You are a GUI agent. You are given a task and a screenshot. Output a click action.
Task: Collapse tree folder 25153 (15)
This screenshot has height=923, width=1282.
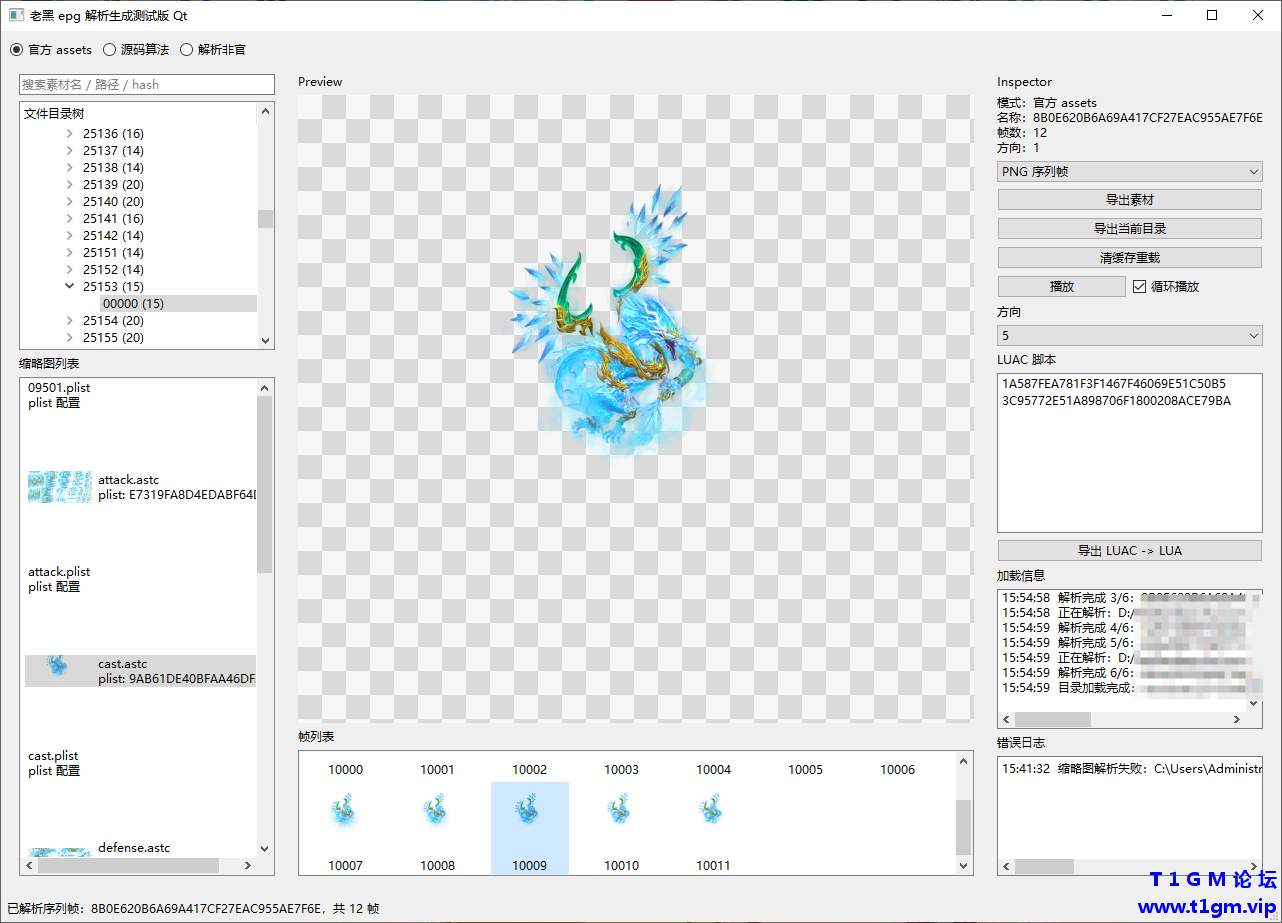(69, 287)
